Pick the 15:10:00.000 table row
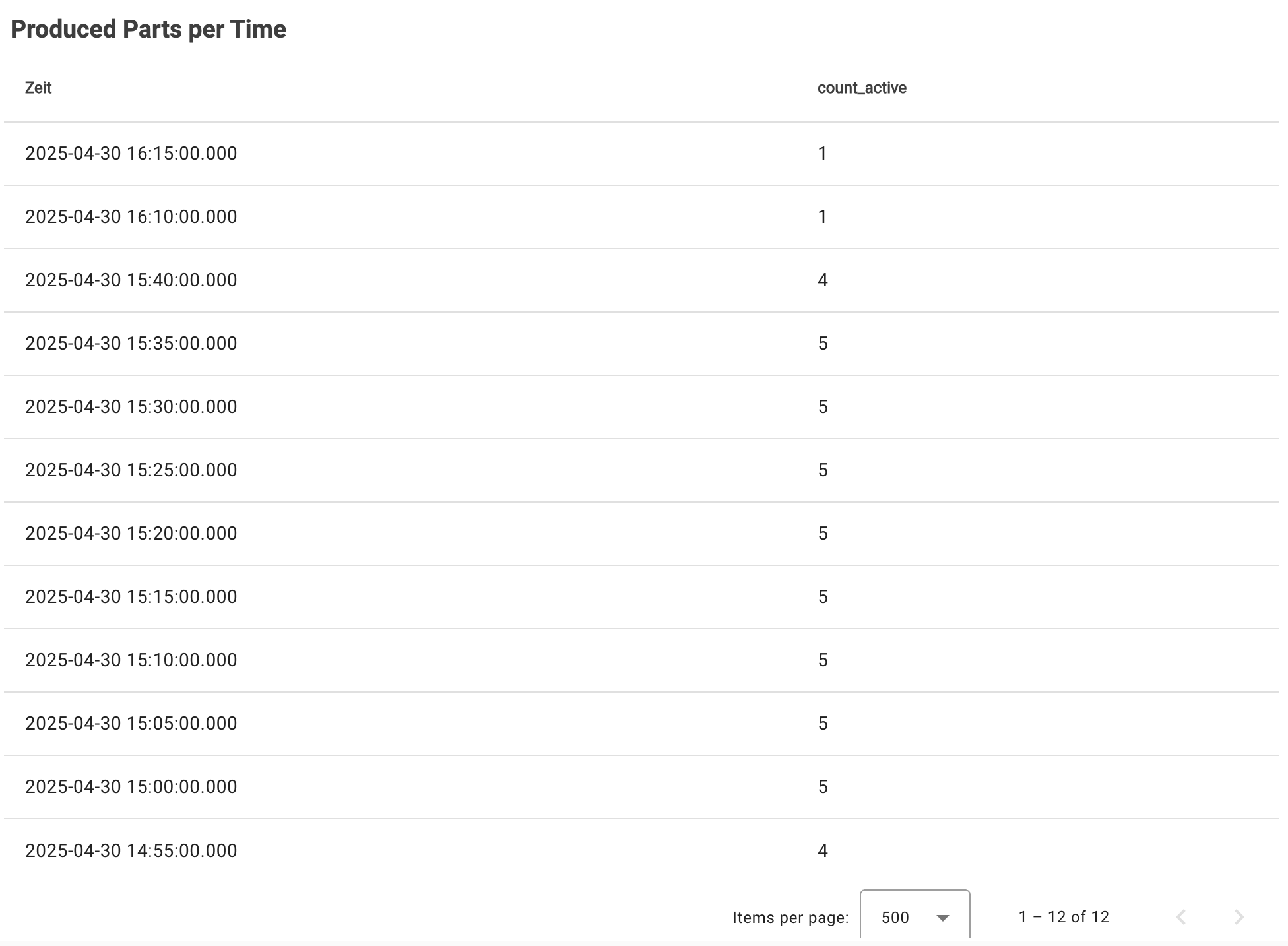The width and height of the screenshot is (1288, 946). coord(131,660)
